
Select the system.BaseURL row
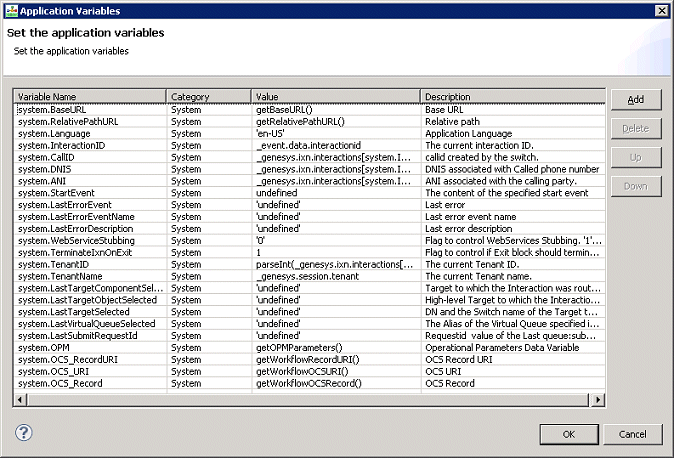click(310, 110)
